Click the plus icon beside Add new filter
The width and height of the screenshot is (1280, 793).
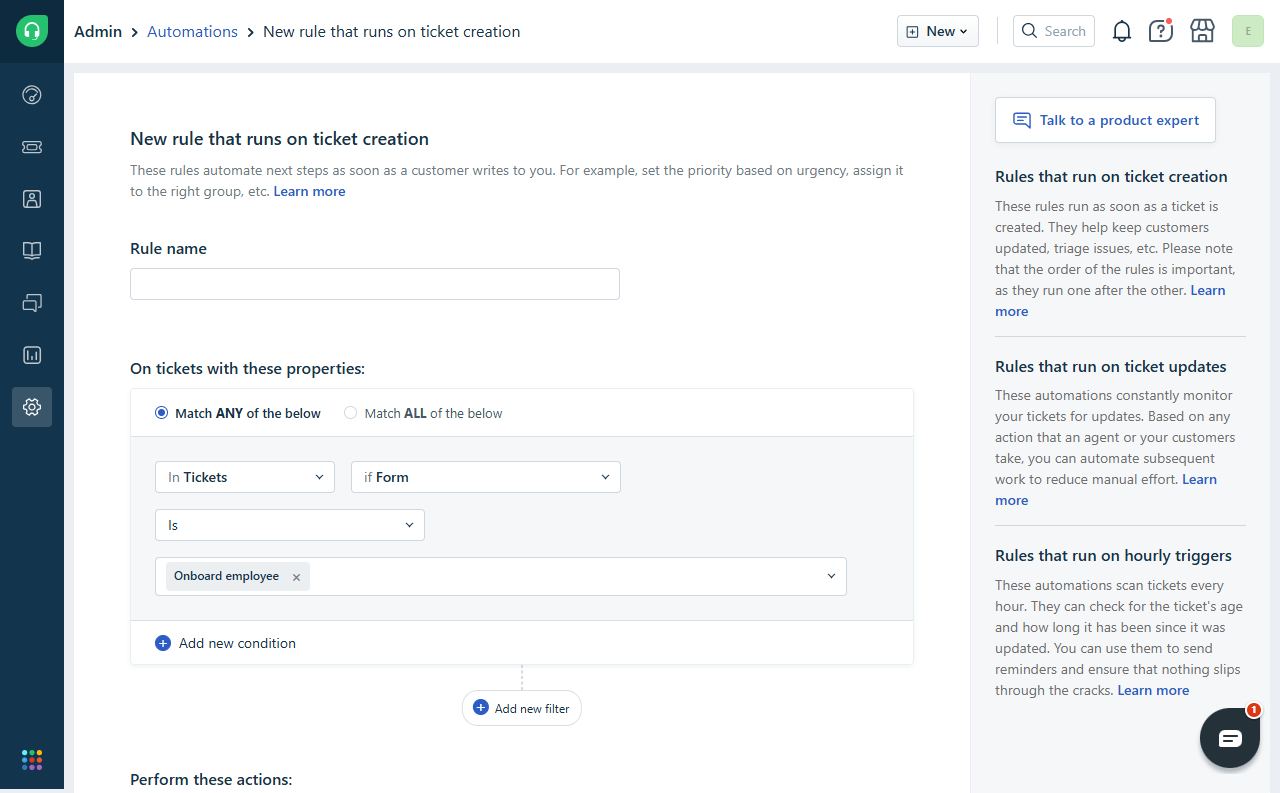click(x=480, y=708)
